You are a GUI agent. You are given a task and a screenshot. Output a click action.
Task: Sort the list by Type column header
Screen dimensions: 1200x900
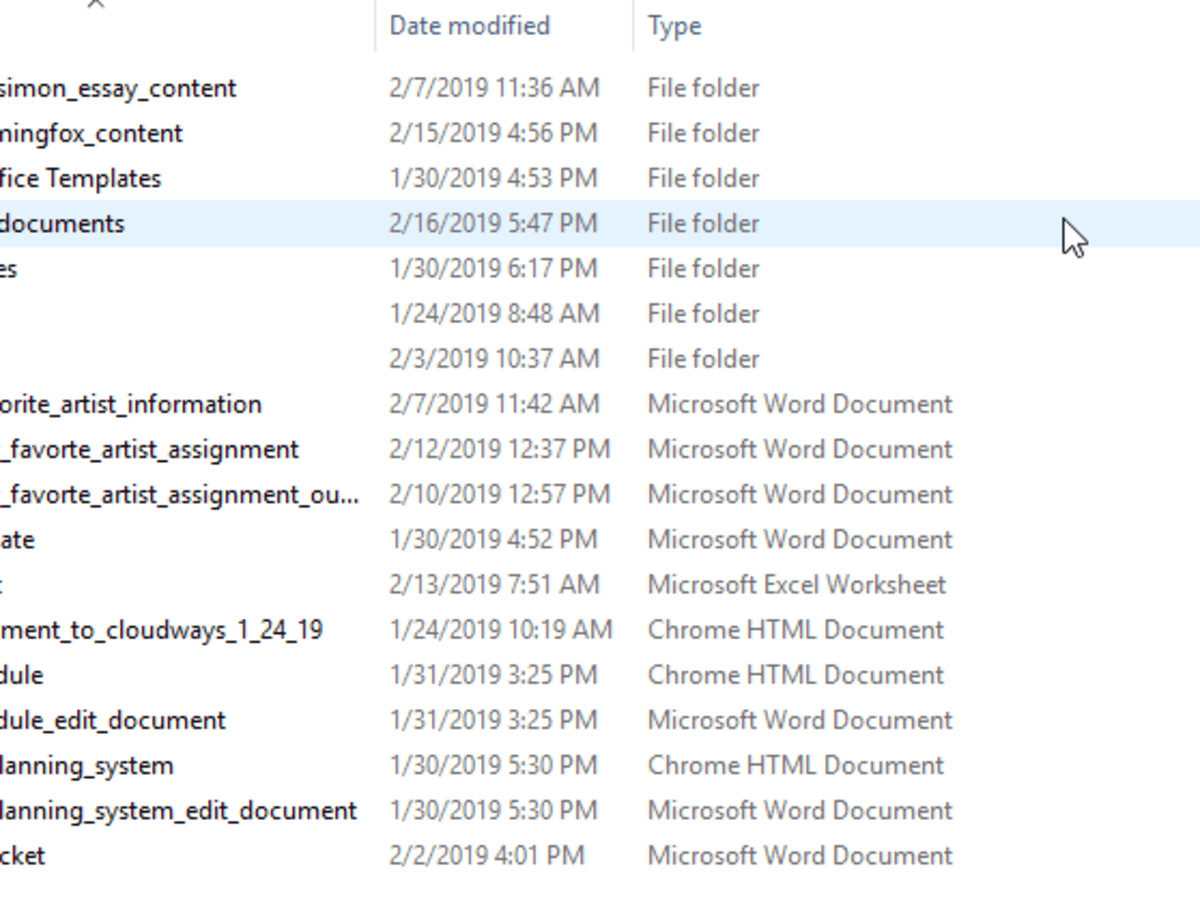tap(674, 25)
